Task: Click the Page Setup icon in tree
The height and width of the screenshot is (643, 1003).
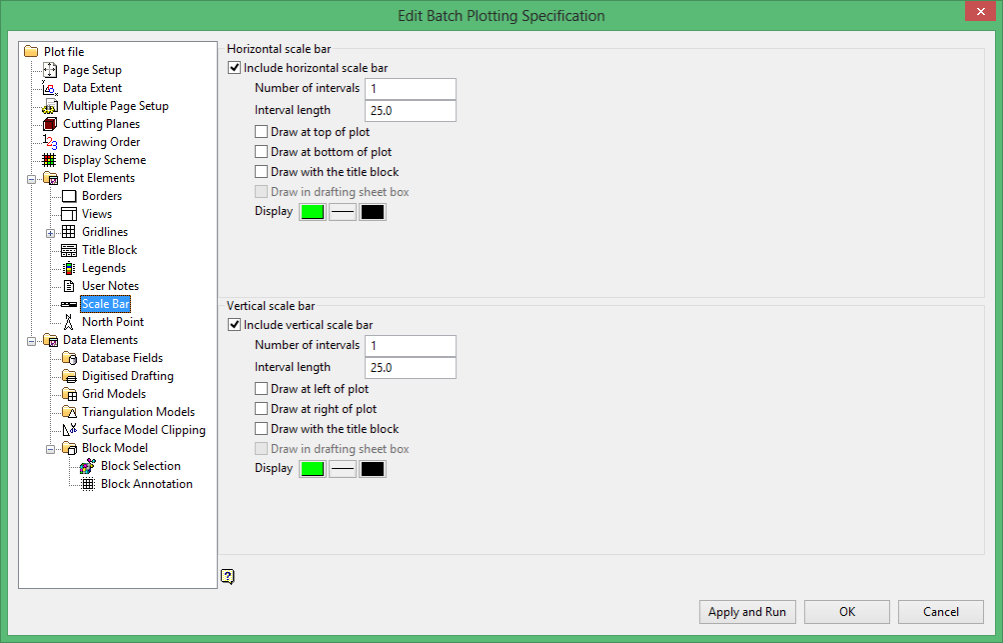Action: [x=50, y=70]
